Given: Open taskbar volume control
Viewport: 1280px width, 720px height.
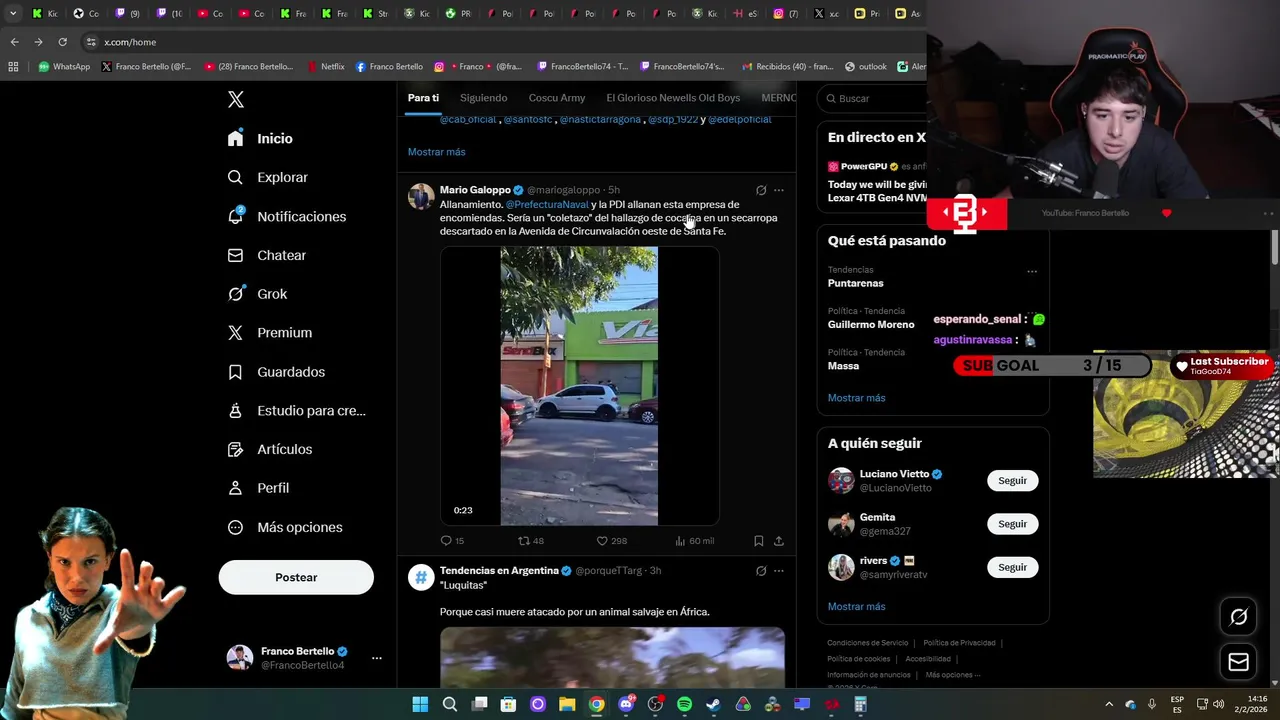Looking at the screenshot, I should coord(1218,705).
